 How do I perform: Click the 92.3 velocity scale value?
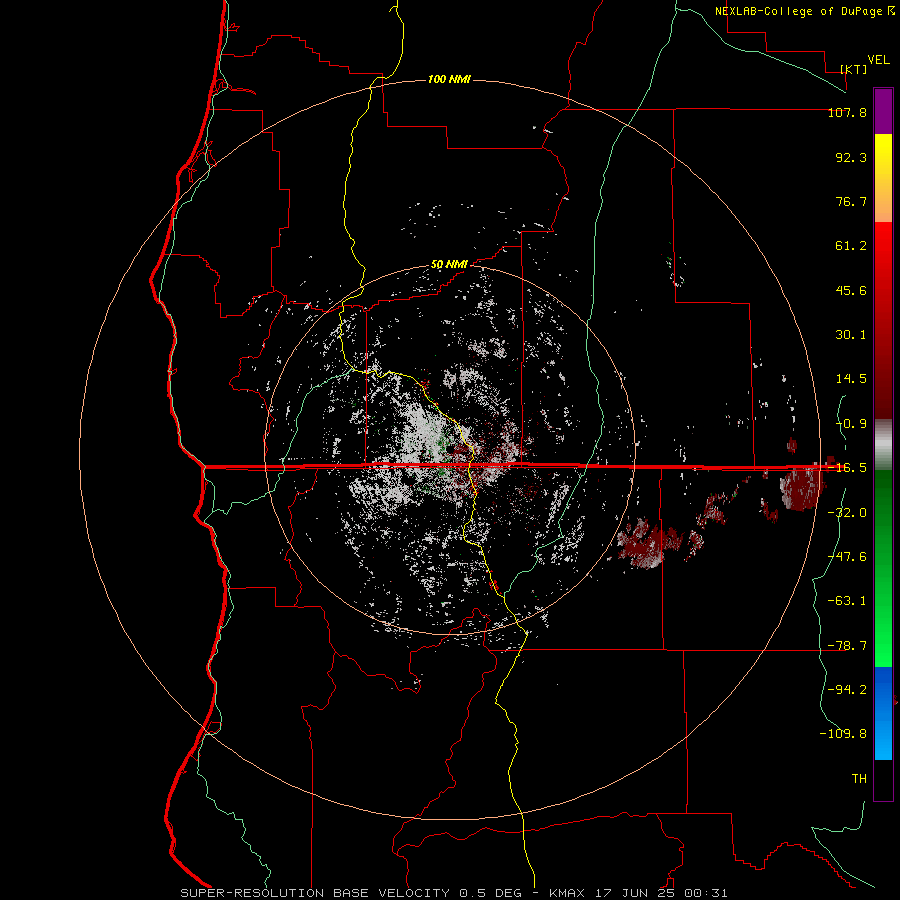(851, 157)
